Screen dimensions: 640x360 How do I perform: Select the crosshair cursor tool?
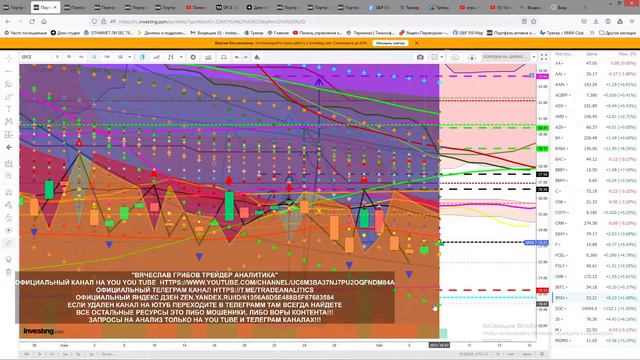click(9, 58)
